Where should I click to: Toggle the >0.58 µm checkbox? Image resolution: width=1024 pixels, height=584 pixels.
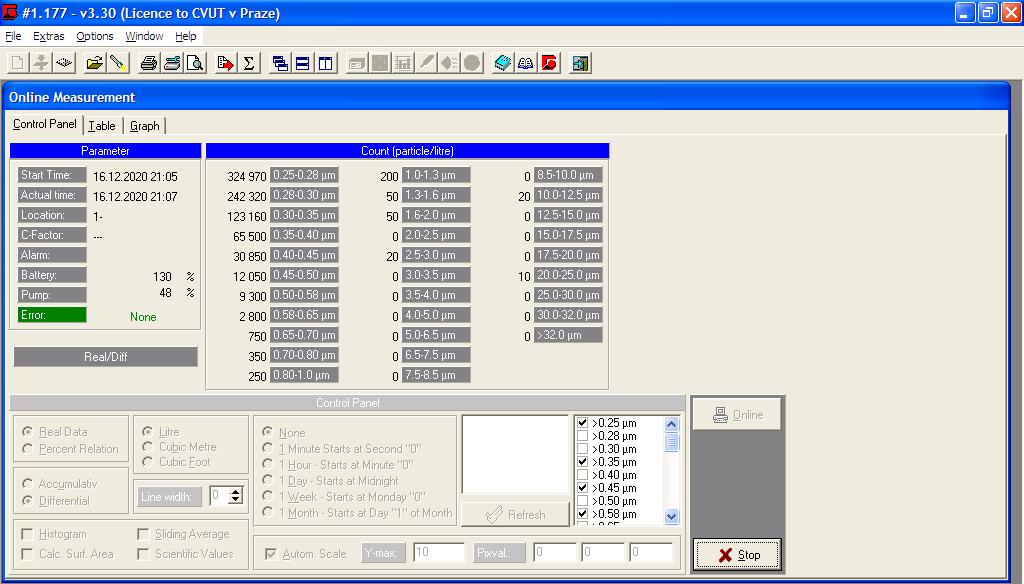[x=583, y=514]
